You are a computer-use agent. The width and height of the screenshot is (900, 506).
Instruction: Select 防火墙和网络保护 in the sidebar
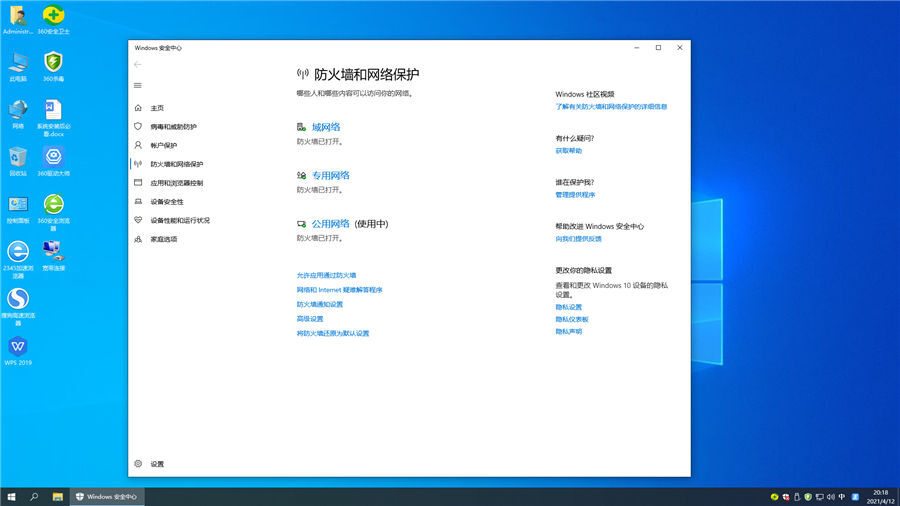pyautogui.click(x=177, y=164)
